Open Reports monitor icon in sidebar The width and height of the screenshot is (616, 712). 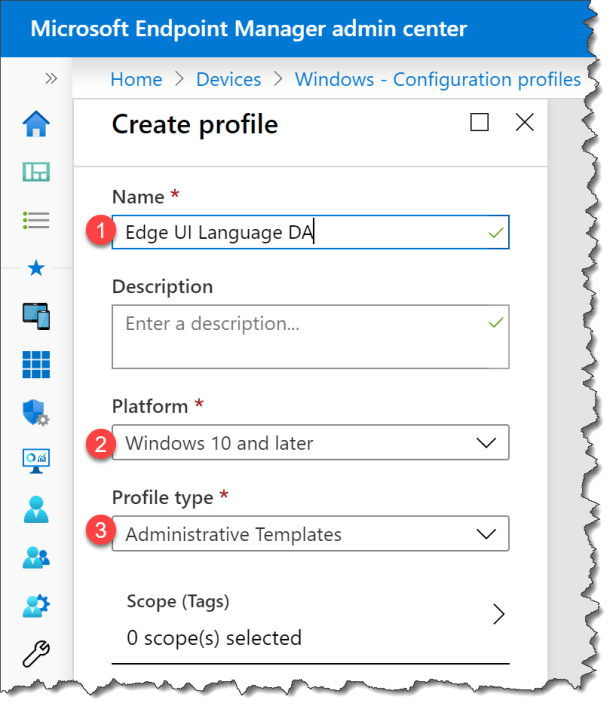36,461
